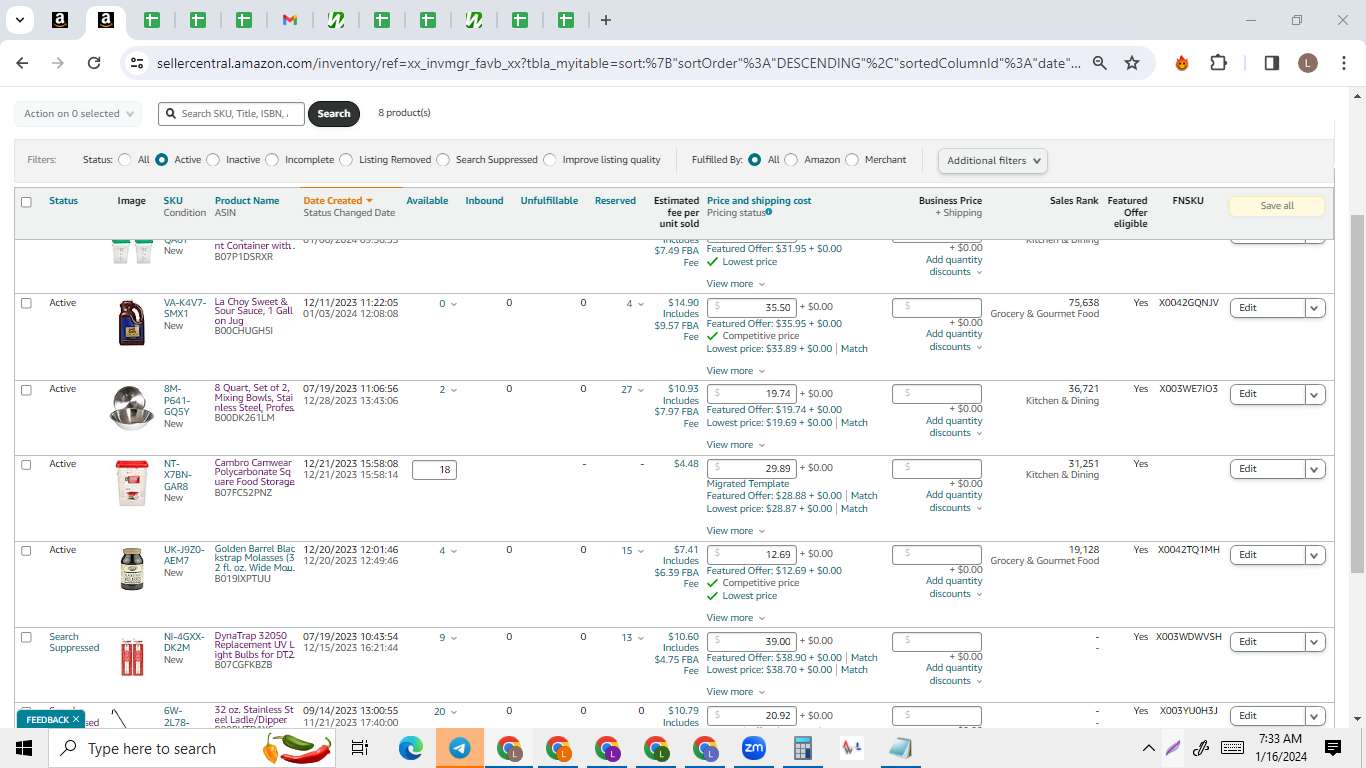Viewport: 1366px width, 768px height.
Task: Click the Save all button
Action: point(1277,206)
